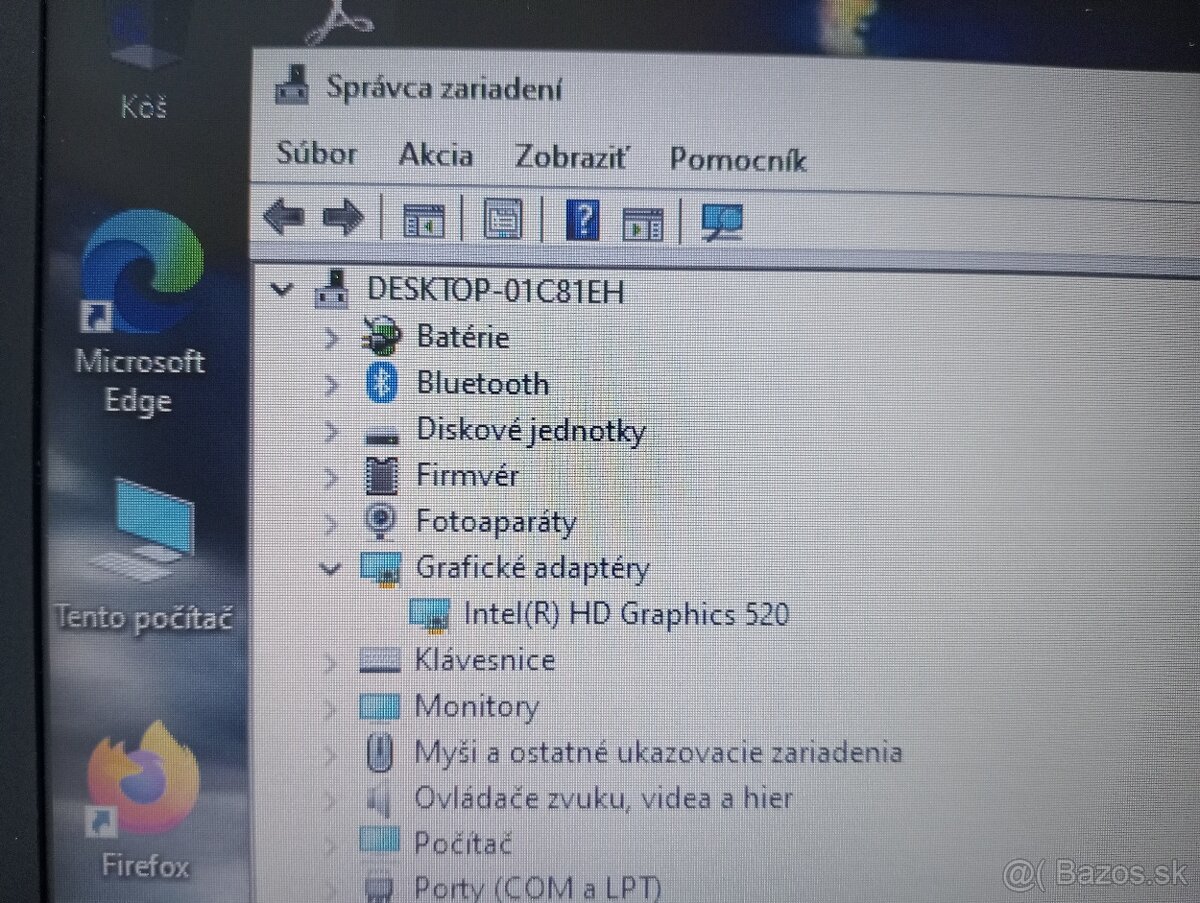Screen dimensions: 1200x903
Task: Click the Help question mark toolbar icon
Action: tap(583, 218)
